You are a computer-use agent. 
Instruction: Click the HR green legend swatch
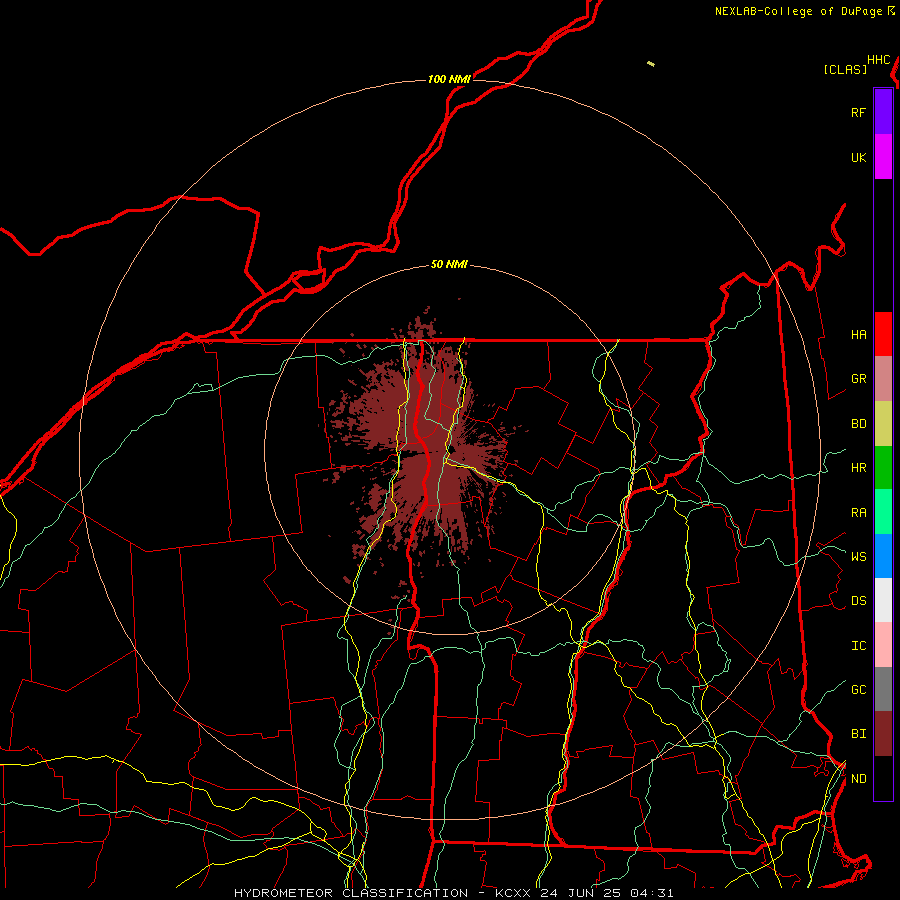tap(883, 468)
